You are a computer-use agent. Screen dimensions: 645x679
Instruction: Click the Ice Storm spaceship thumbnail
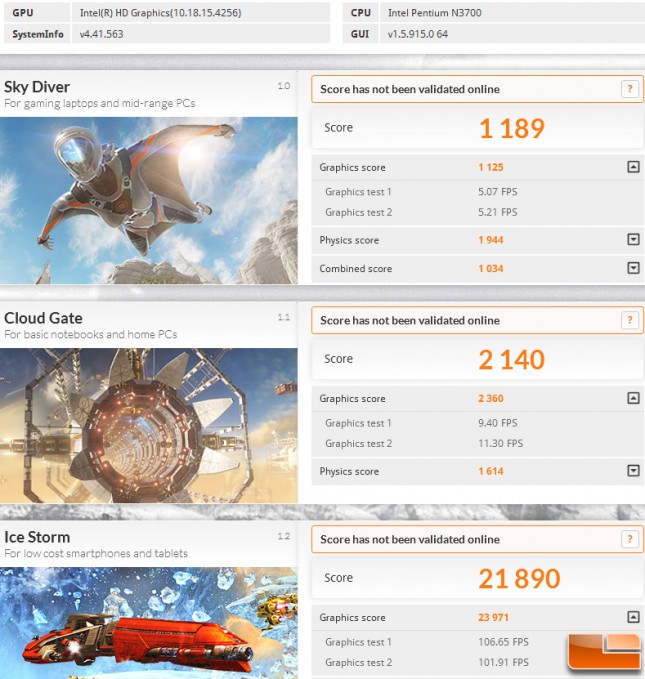[149, 623]
